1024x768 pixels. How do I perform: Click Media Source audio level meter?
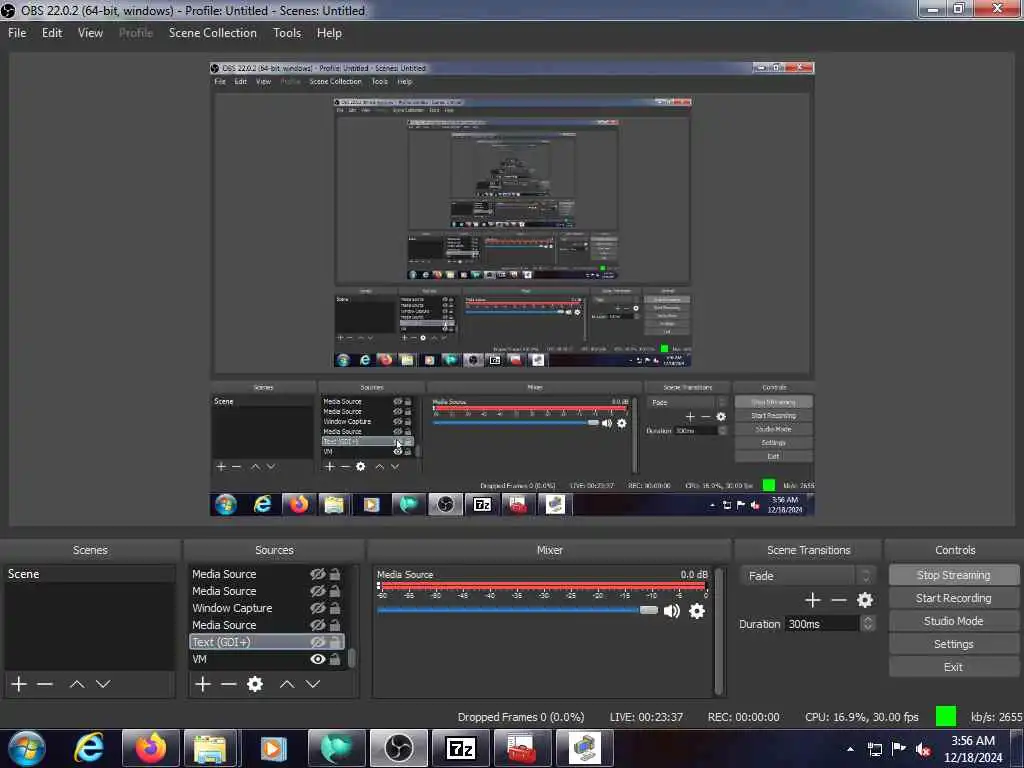(x=542, y=586)
